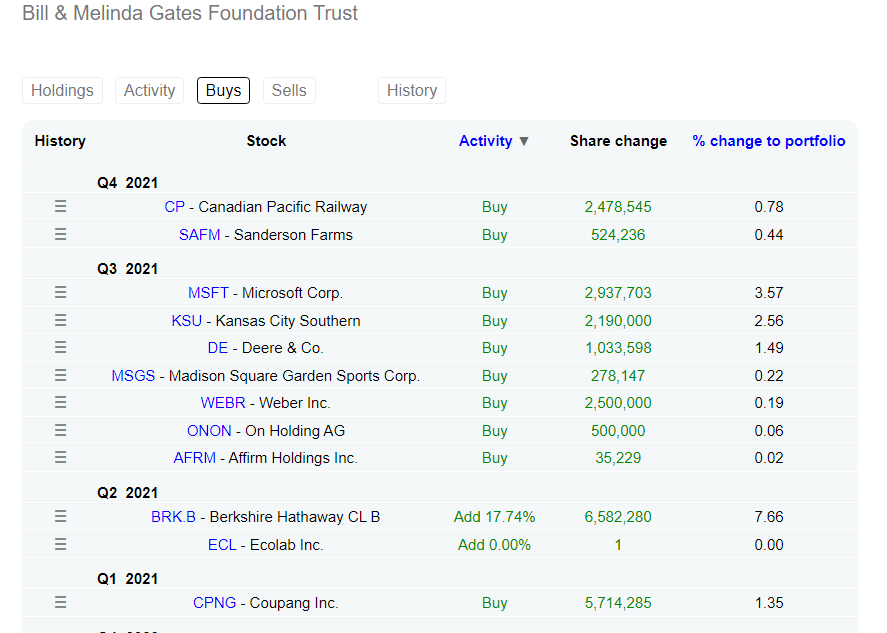Open the BRK.B ticker link
Screen dimensions: 887x633
(173, 517)
